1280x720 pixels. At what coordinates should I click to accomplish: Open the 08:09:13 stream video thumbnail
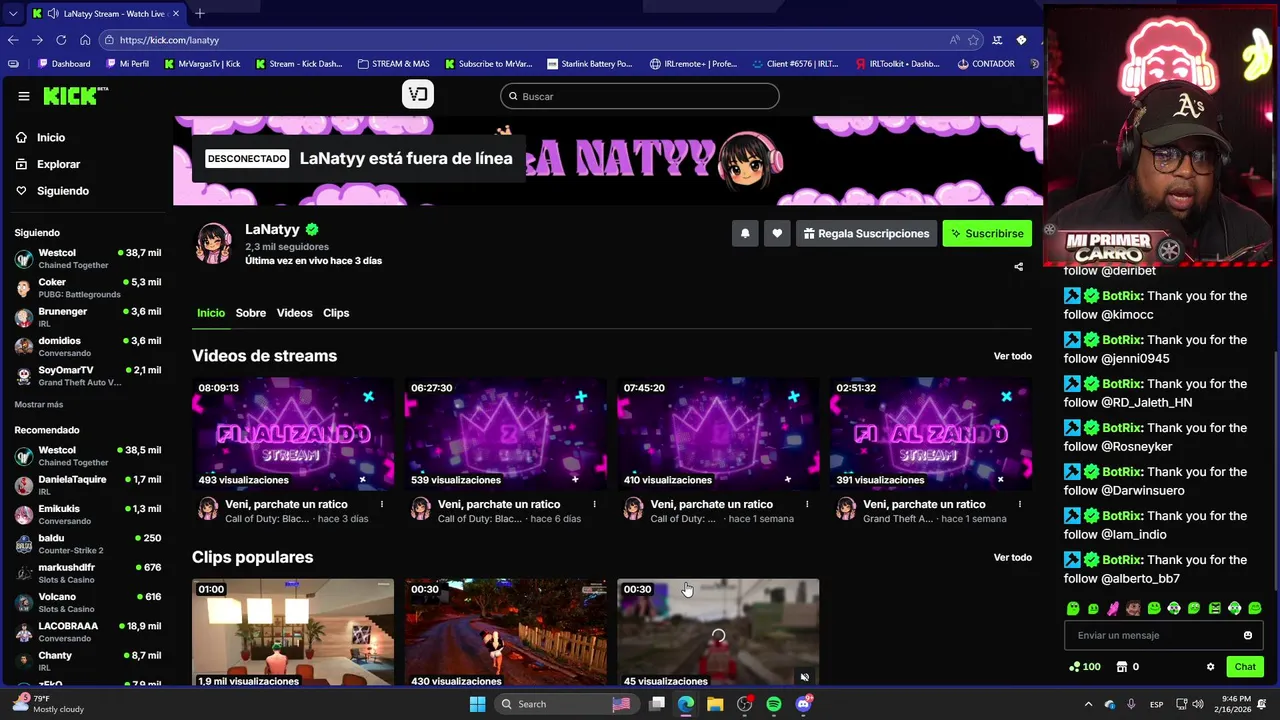(x=293, y=434)
